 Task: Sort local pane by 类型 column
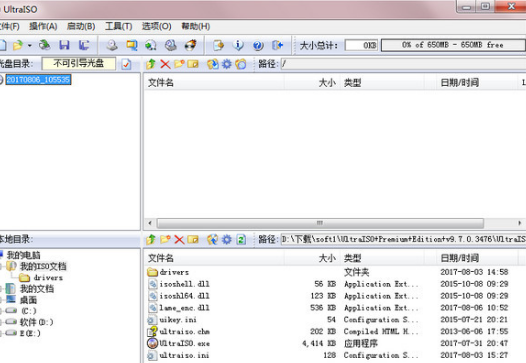tap(382, 258)
